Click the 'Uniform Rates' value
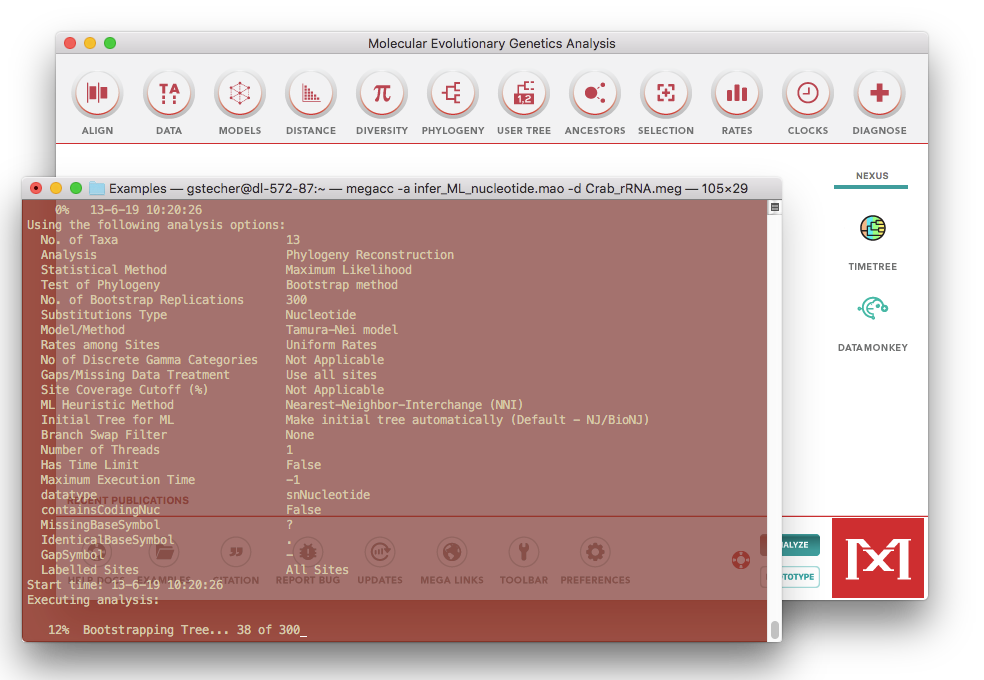984x680 pixels. (331, 345)
